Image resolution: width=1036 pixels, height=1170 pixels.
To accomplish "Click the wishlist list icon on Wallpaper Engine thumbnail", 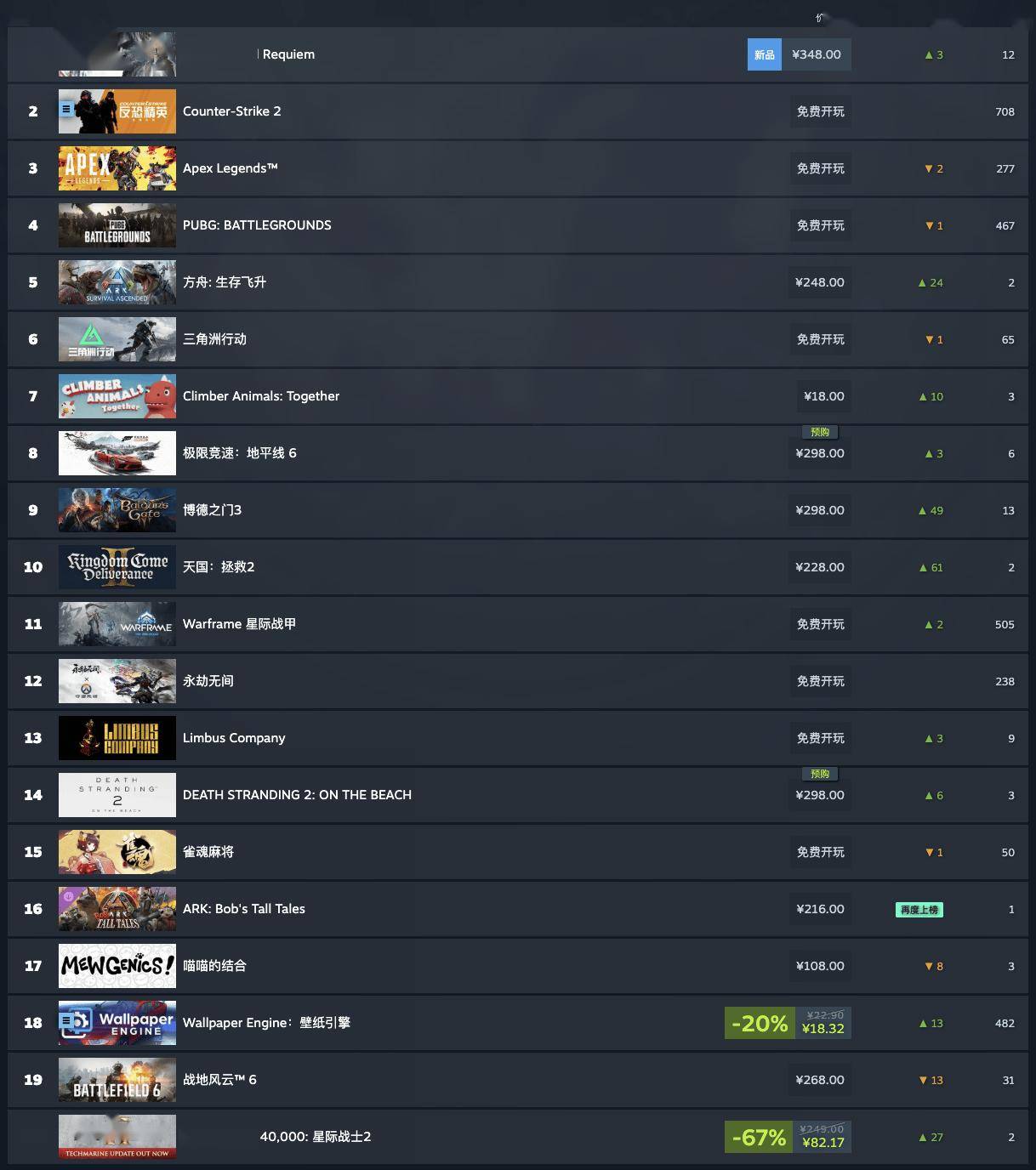I will click(66, 1020).
